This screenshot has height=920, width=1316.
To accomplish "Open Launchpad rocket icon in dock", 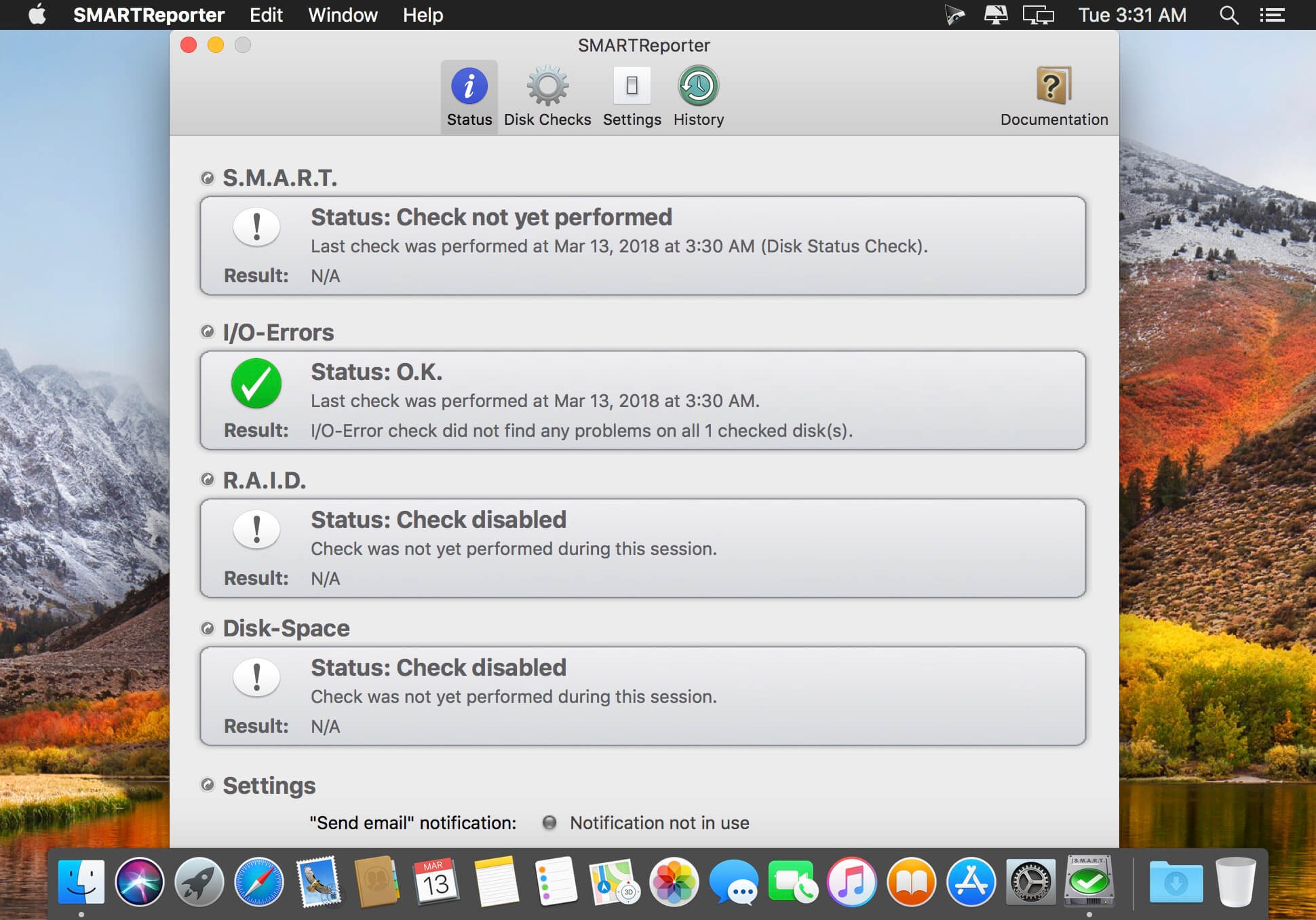I will point(199,882).
